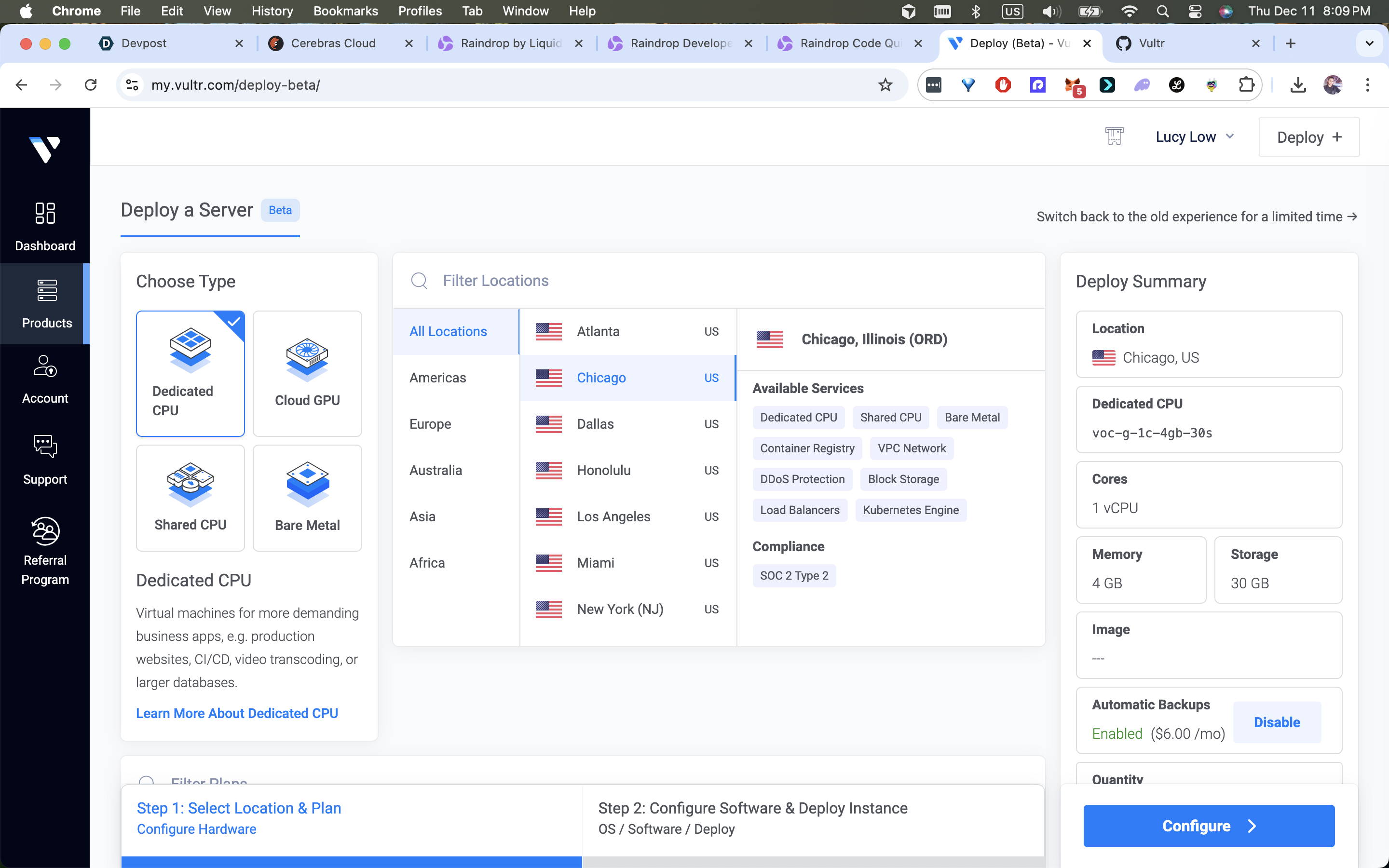Bookmark page with the star icon

coord(885,85)
